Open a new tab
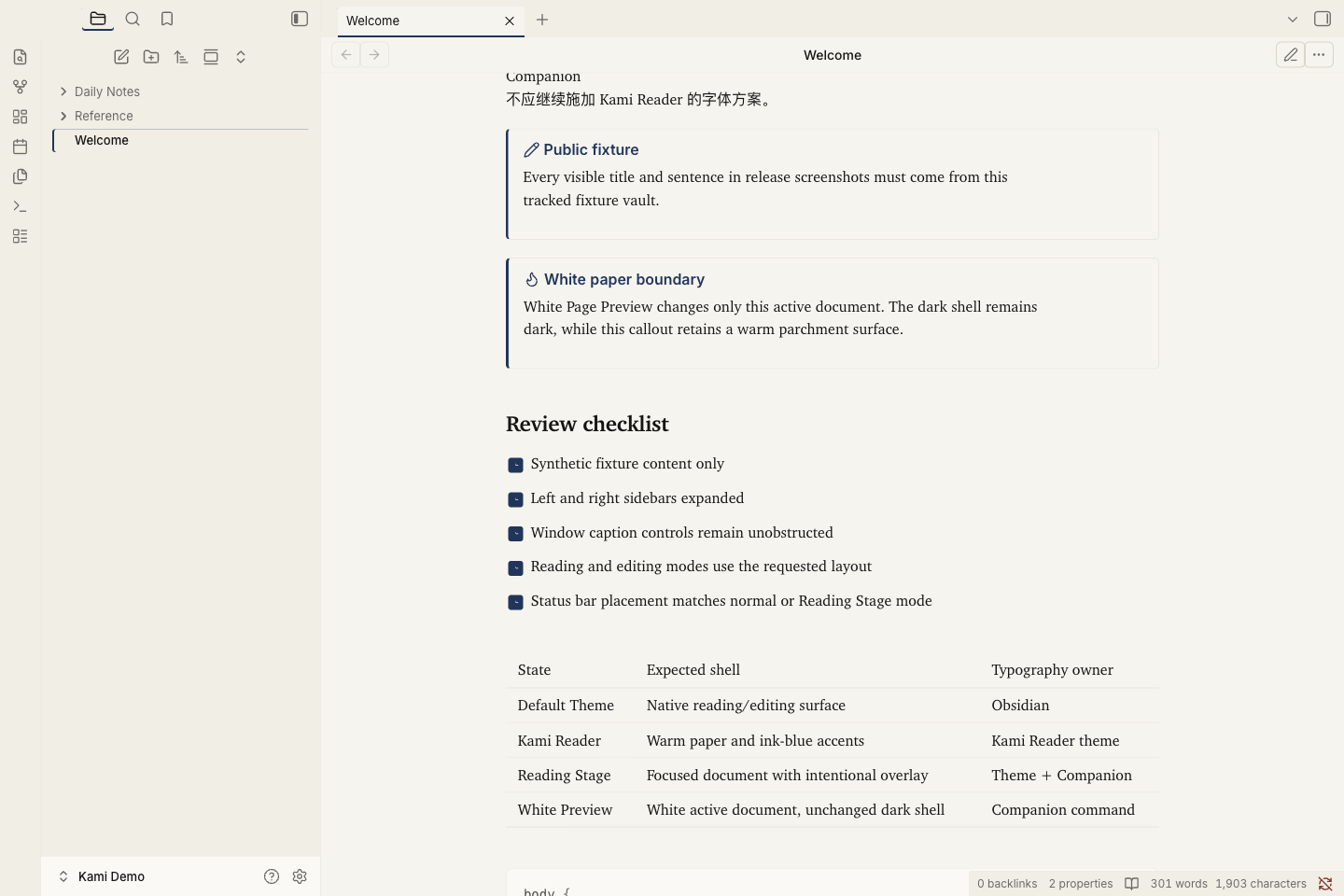This screenshot has height=896, width=1344. pos(542,20)
